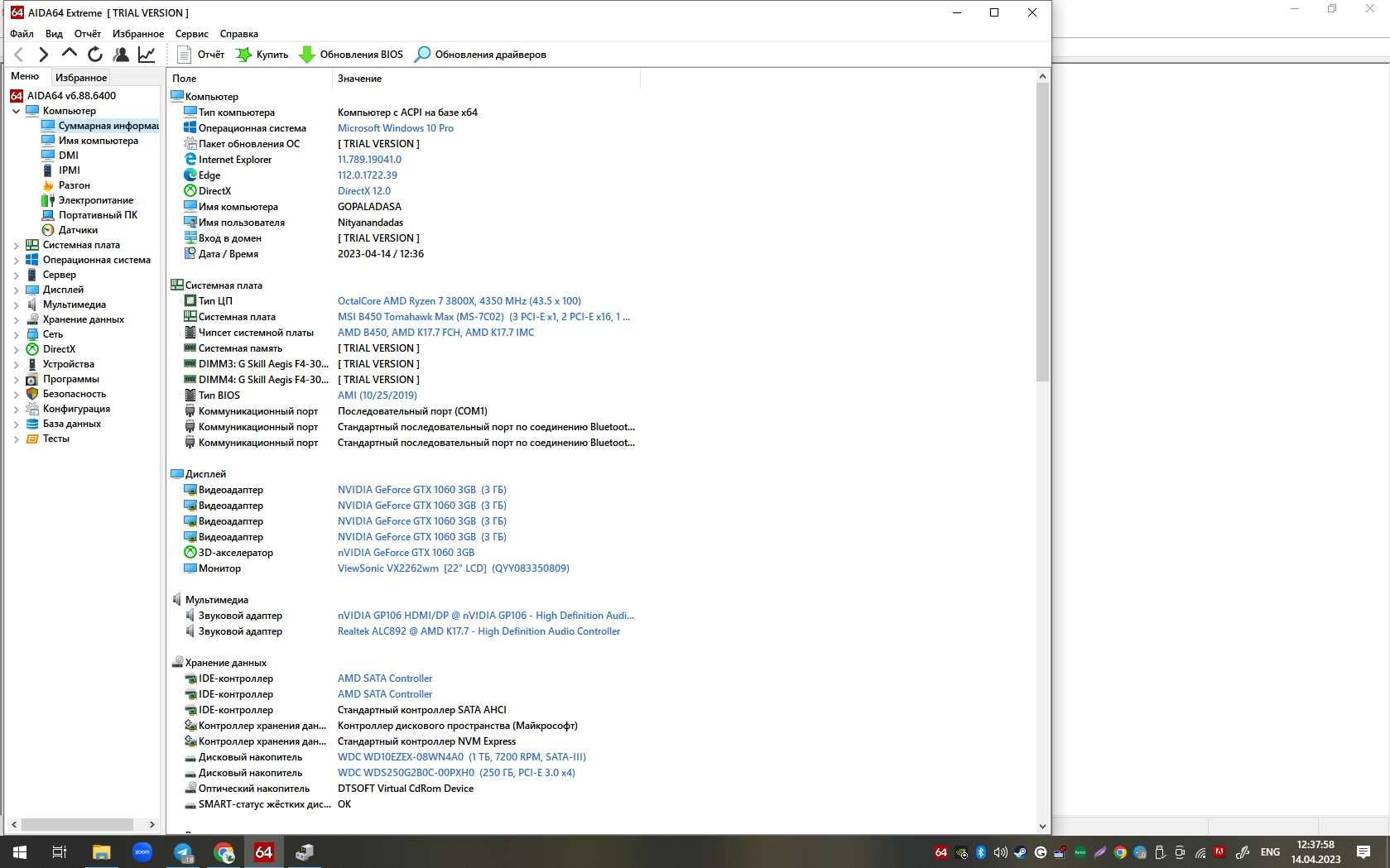The height and width of the screenshot is (868, 1390).
Task: Click the Отчёт report toolbar button
Action: [201, 55]
